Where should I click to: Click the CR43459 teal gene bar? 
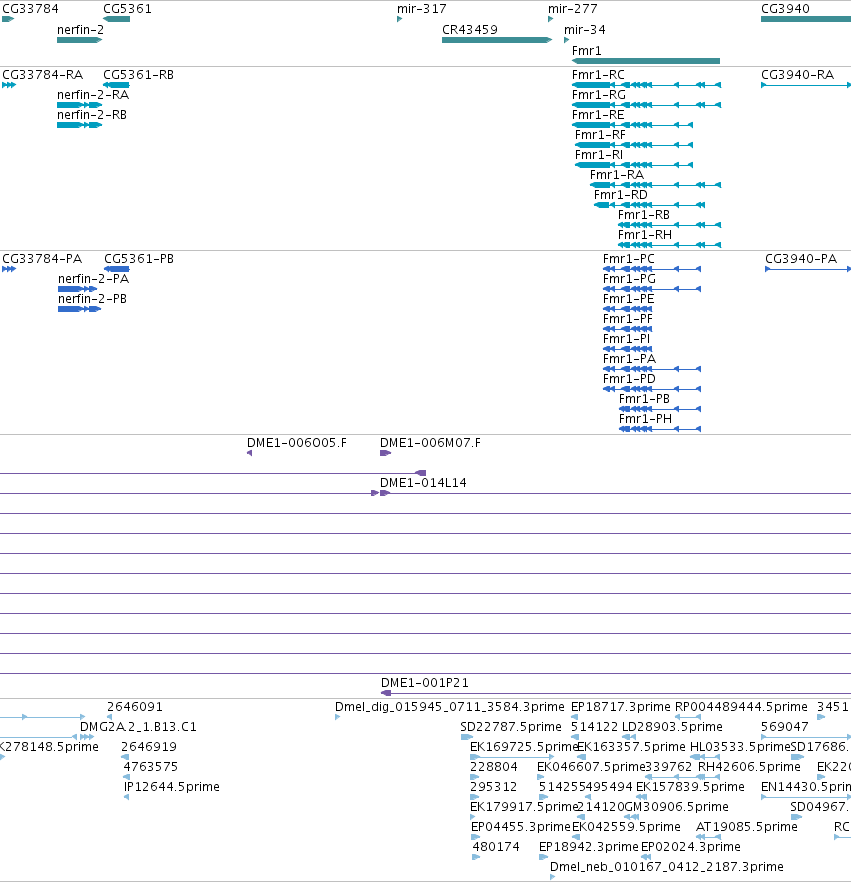tap(497, 40)
